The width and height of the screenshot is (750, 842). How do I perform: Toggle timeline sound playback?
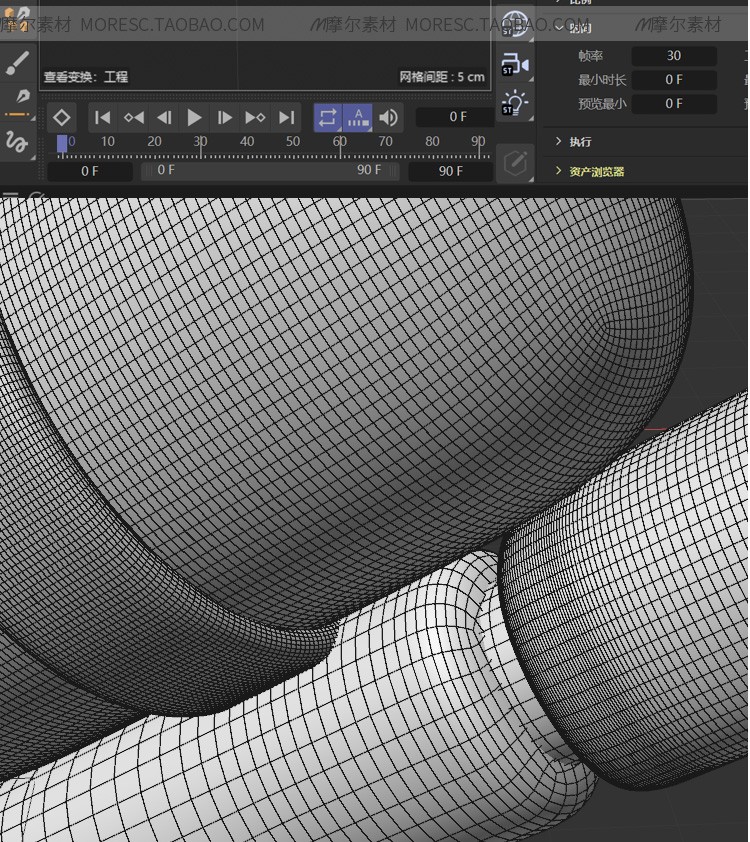pos(388,118)
